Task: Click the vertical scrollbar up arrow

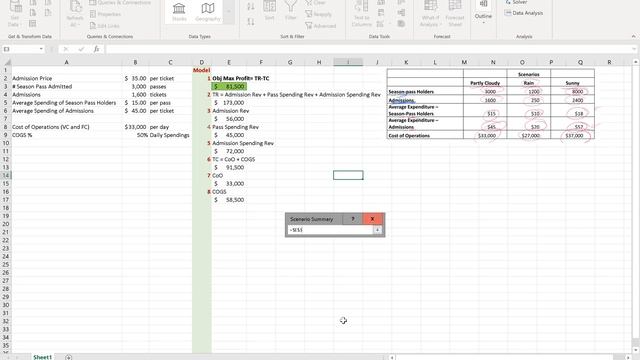Action: [636, 62]
